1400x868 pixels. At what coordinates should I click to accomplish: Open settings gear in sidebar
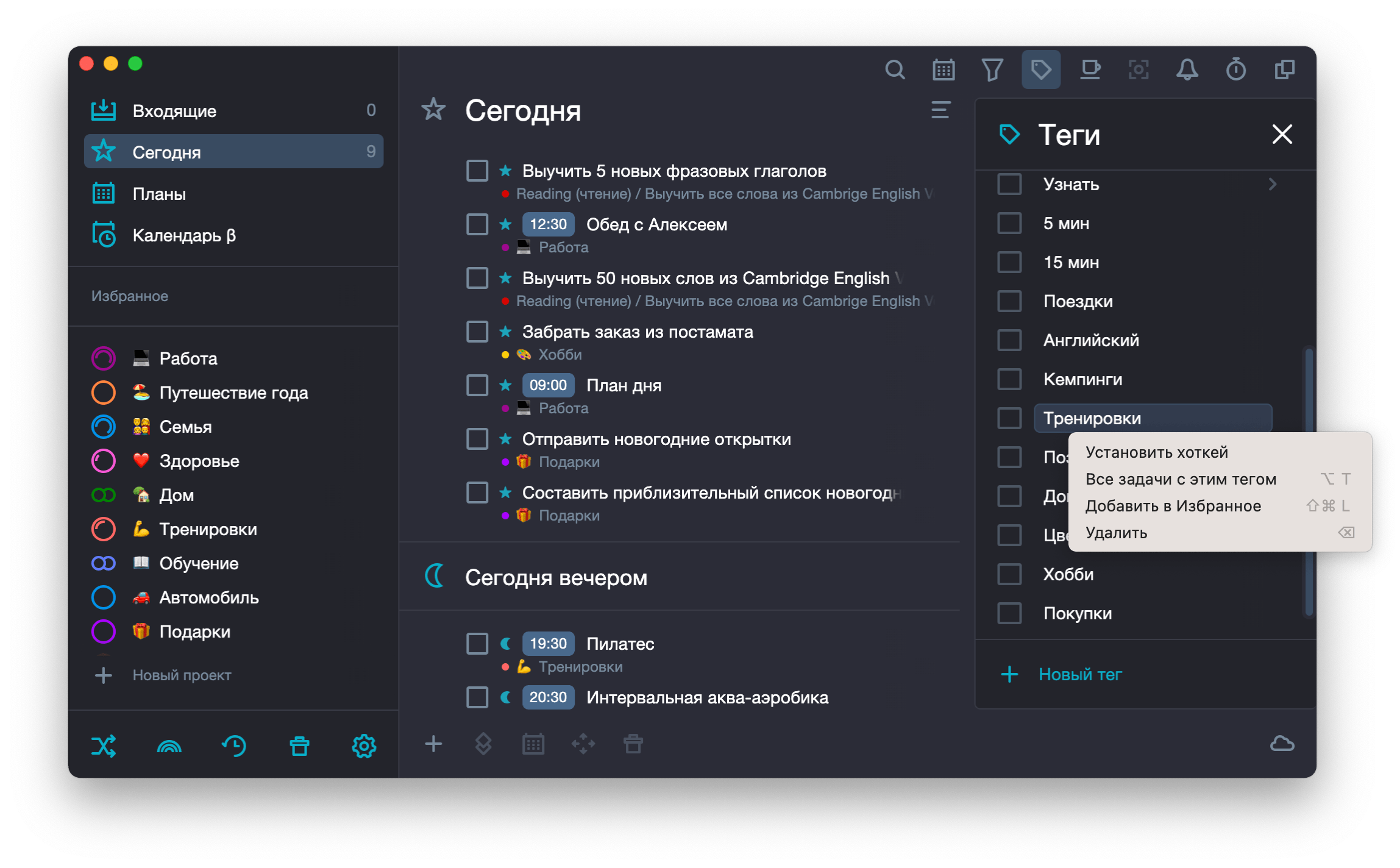364,745
